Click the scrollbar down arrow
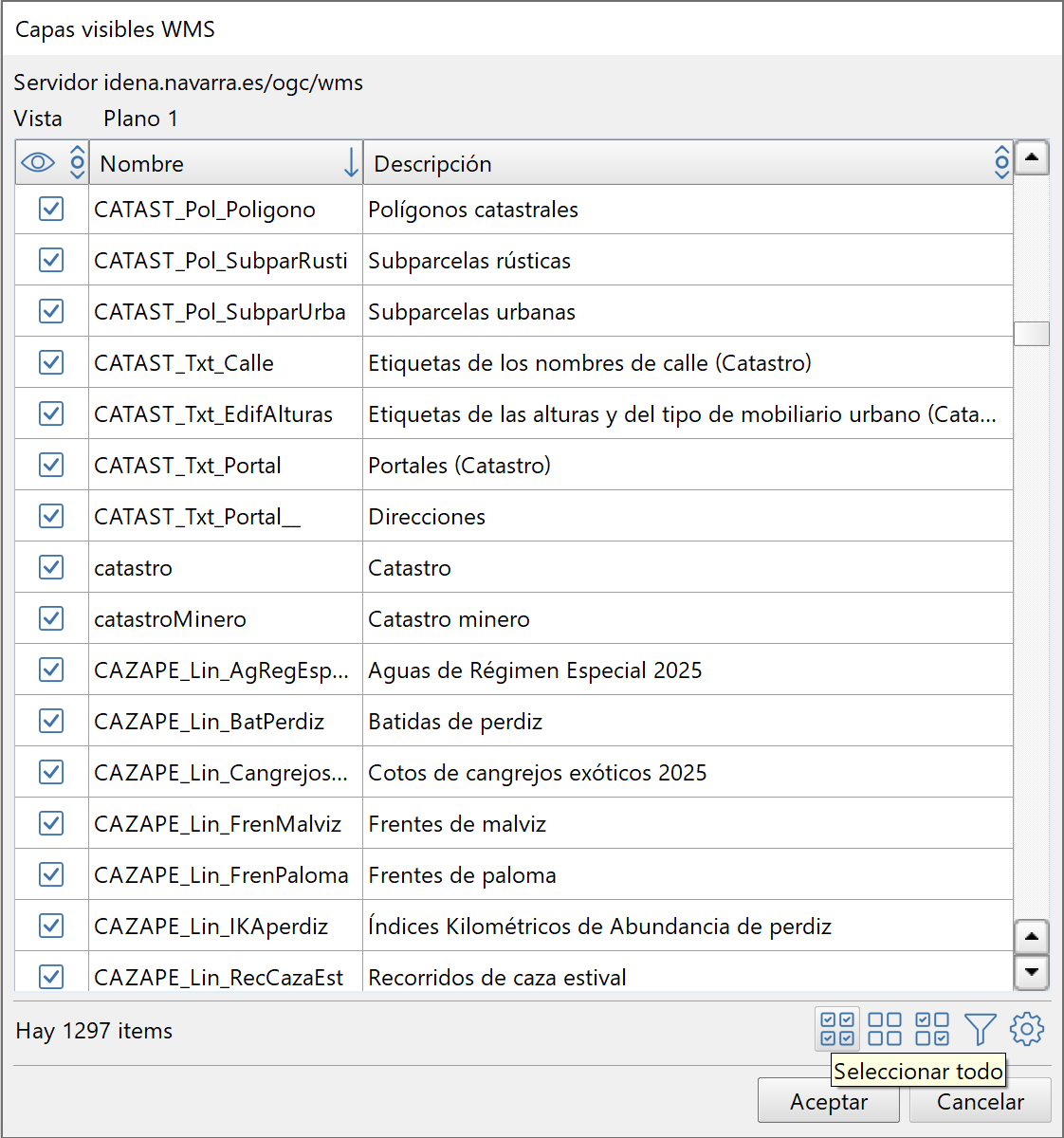1064x1138 pixels. click(x=1032, y=972)
